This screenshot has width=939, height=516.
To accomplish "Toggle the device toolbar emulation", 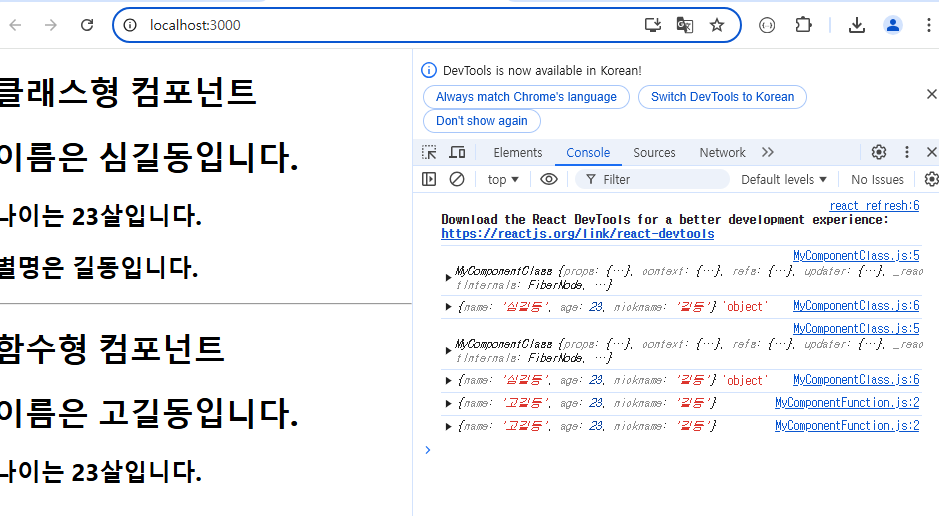I will tap(457, 153).
